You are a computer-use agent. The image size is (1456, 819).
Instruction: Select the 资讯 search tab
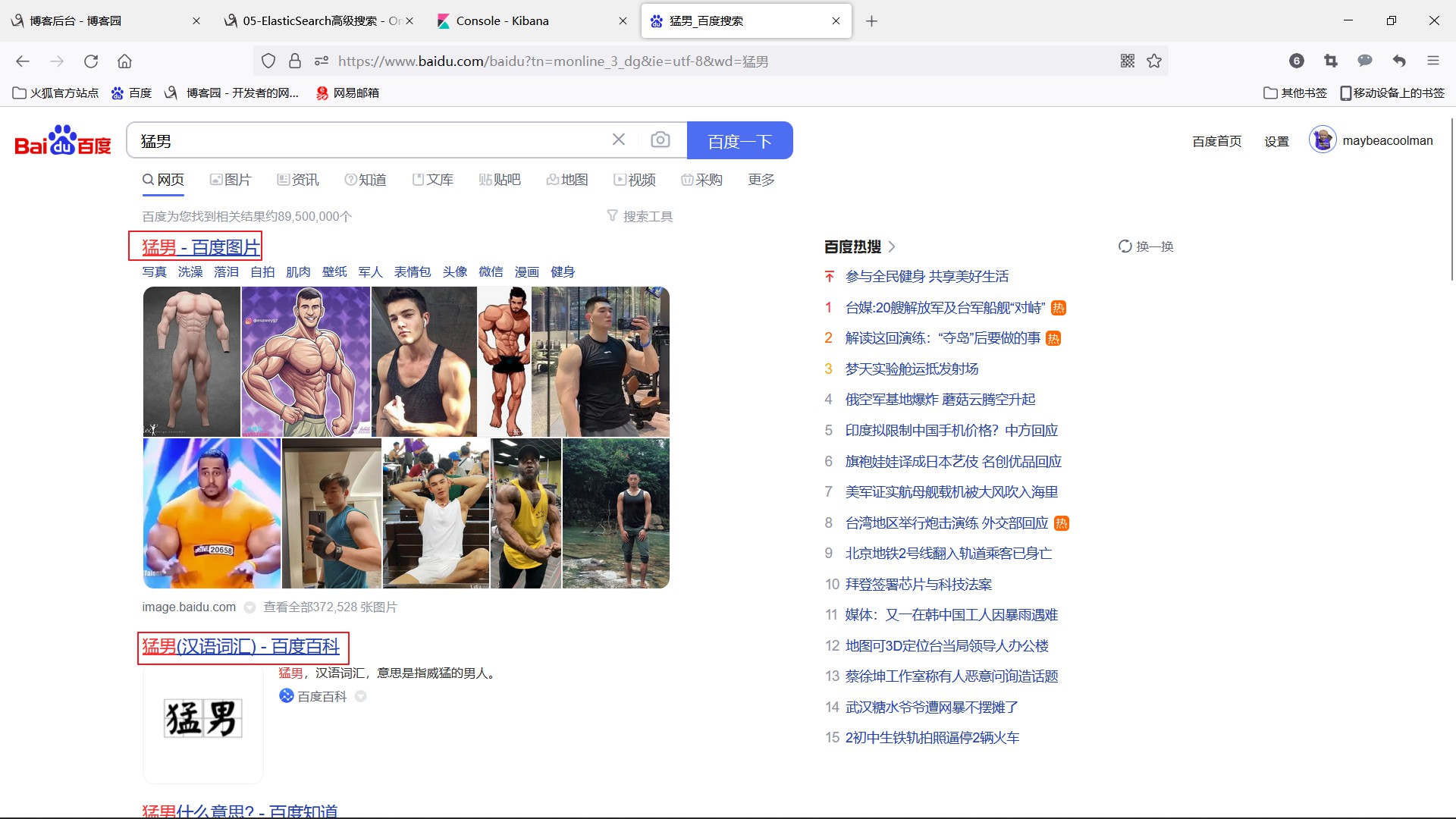pyautogui.click(x=298, y=180)
